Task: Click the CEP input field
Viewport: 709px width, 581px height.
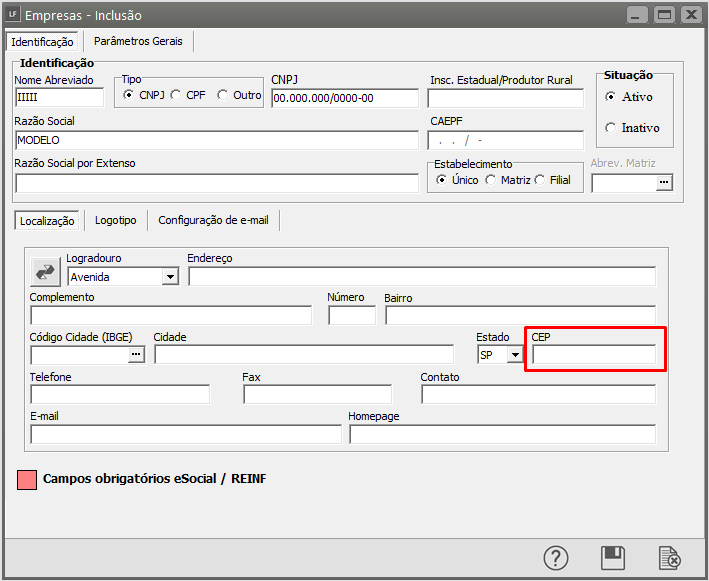Action: (594, 354)
